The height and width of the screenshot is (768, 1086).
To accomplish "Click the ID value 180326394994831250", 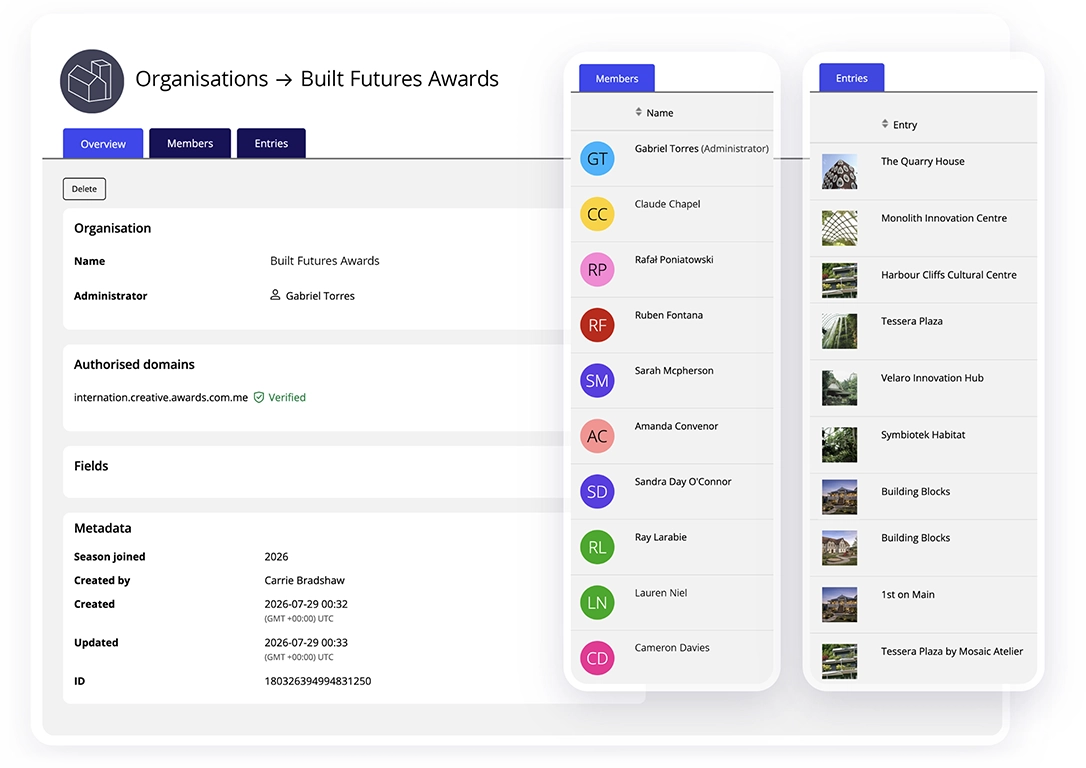I will (x=318, y=681).
